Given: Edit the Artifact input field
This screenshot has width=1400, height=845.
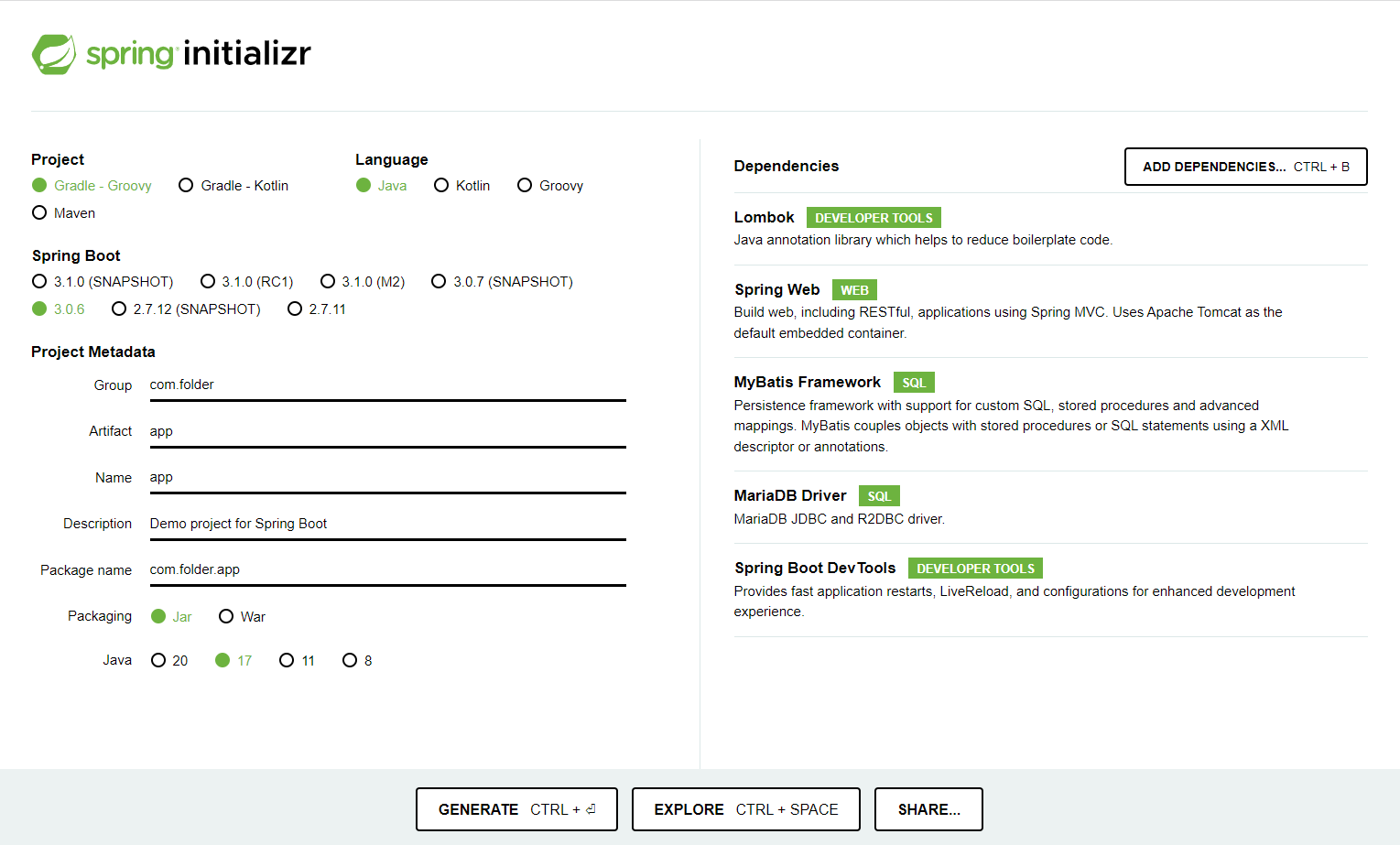Looking at the screenshot, I should click(388, 431).
